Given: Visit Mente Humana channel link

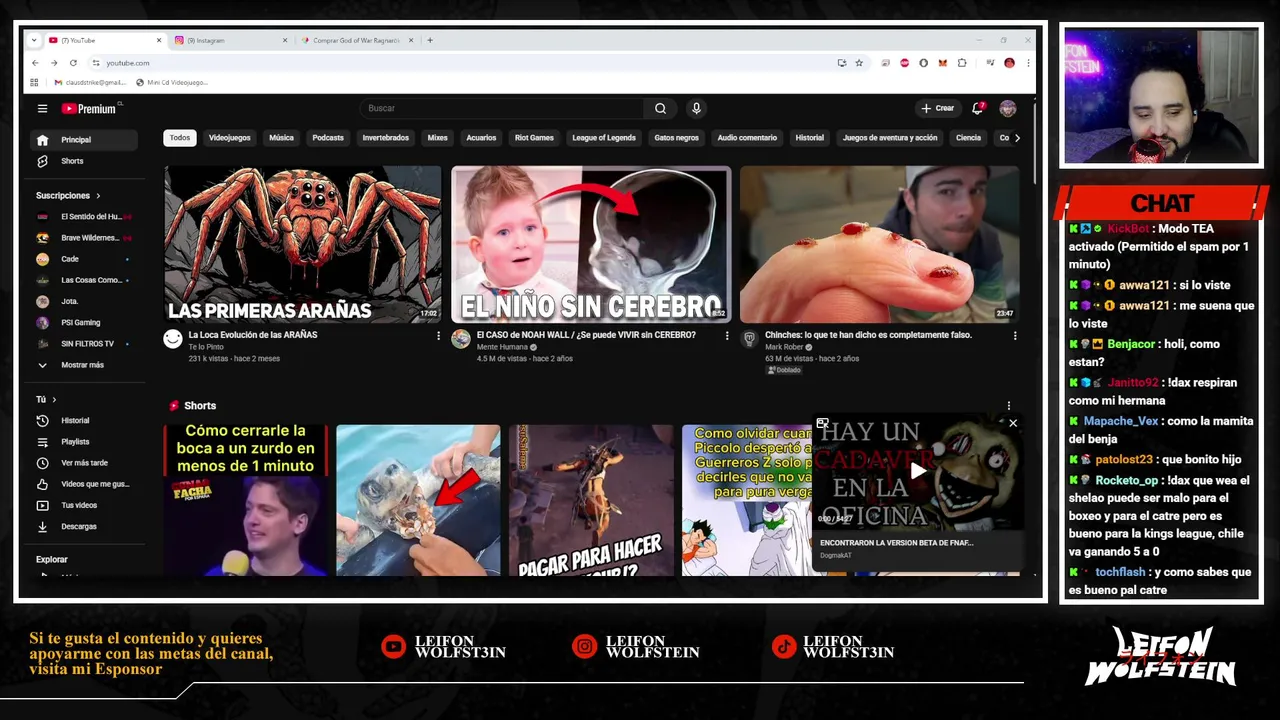Looking at the screenshot, I should click(502, 347).
